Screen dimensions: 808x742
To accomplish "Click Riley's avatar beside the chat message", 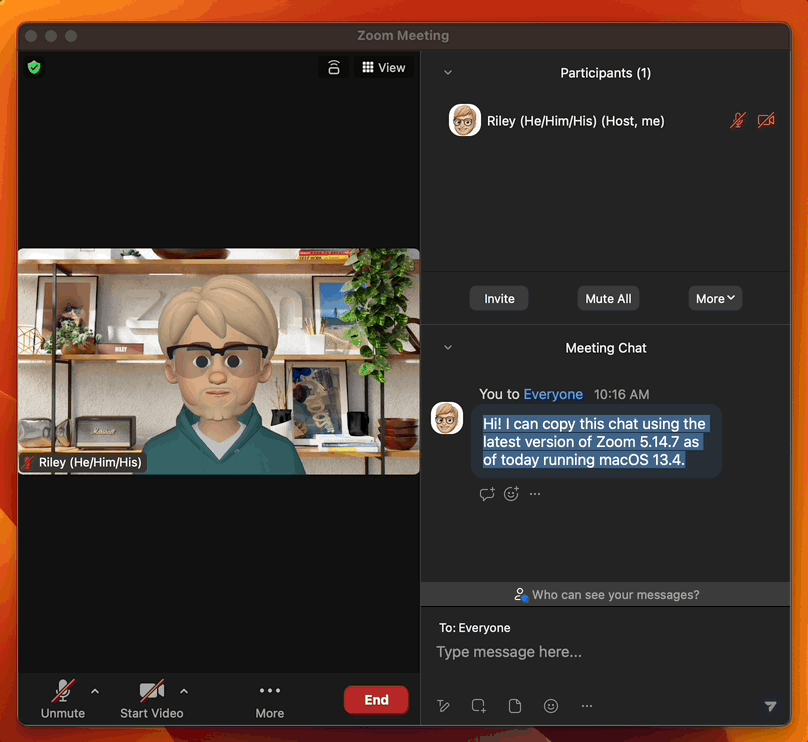I will (x=447, y=418).
